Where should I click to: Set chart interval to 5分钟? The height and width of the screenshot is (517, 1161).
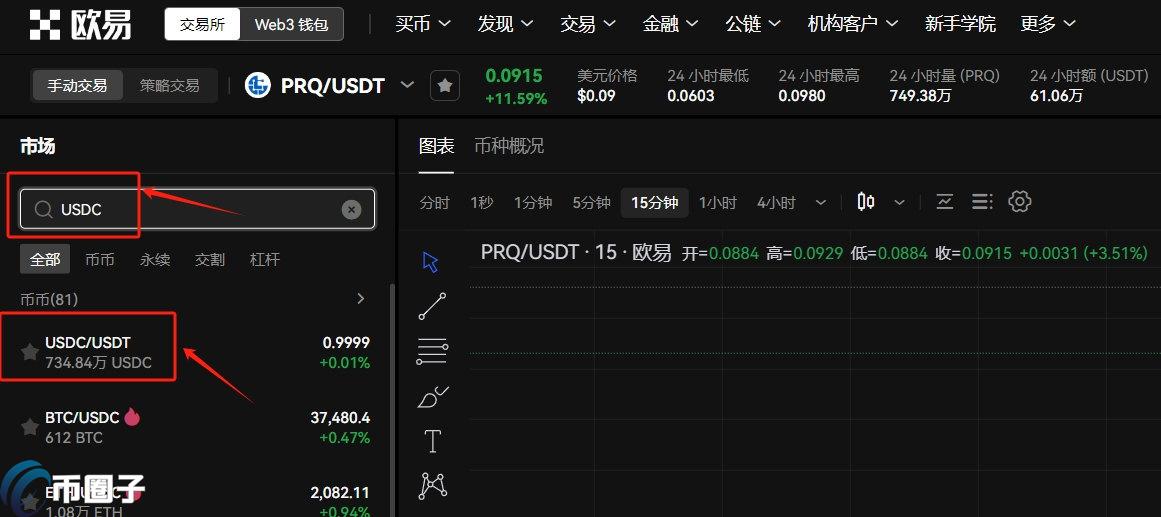[x=591, y=202]
